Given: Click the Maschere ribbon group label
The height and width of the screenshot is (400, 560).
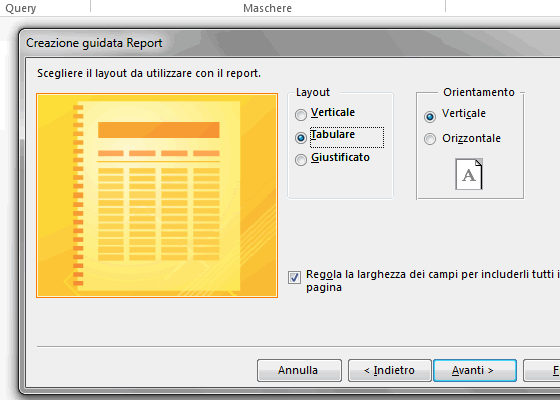Looking at the screenshot, I should pos(268,8).
